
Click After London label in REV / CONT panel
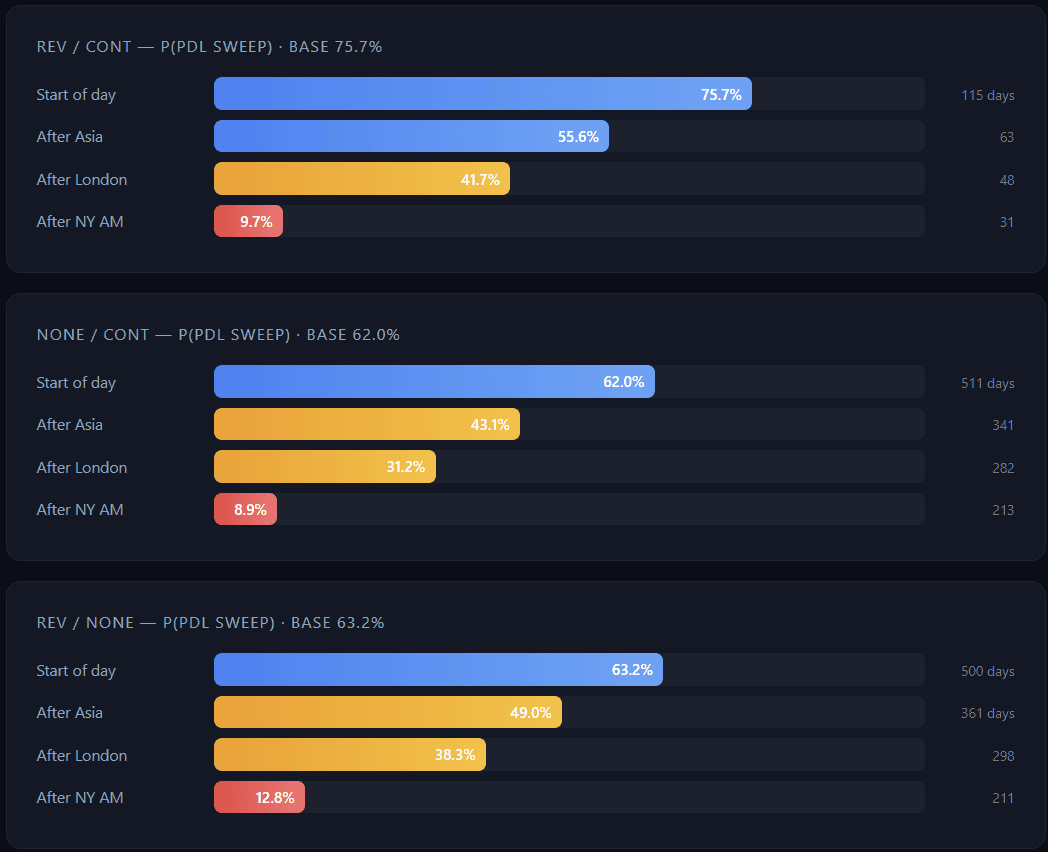(x=82, y=180)
